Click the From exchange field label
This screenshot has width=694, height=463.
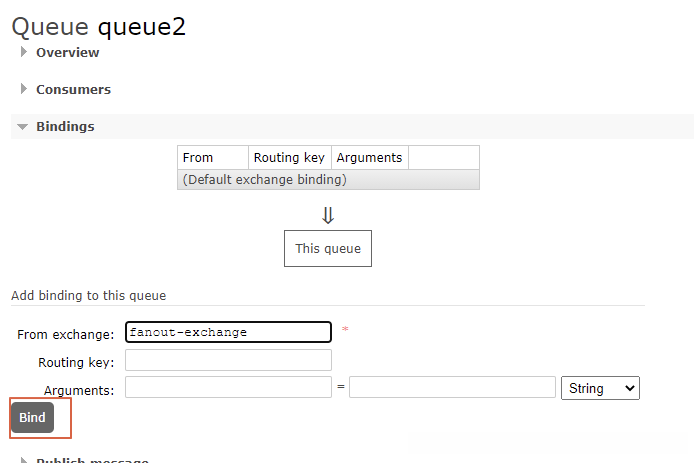pos(65,334)
